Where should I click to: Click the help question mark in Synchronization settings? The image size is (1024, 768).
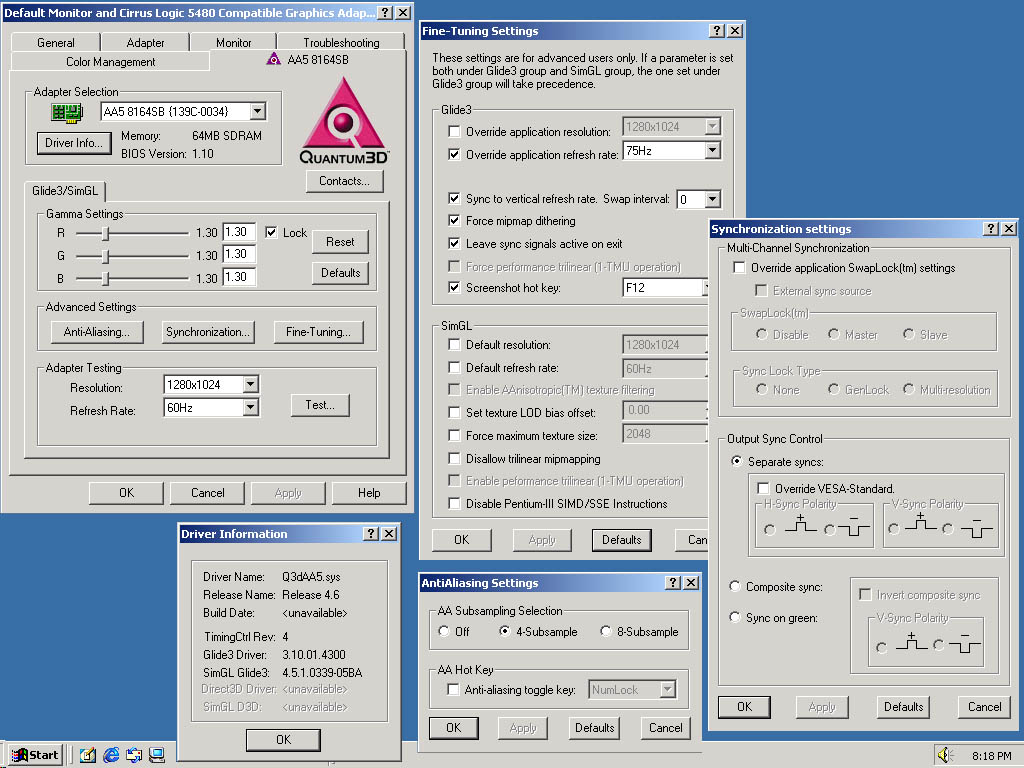click(x=990, y=229)
